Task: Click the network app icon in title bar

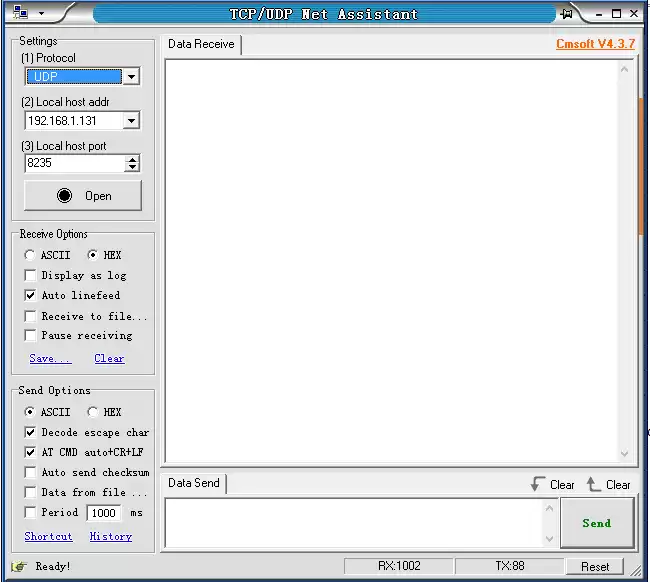Action: coord(20,13)
